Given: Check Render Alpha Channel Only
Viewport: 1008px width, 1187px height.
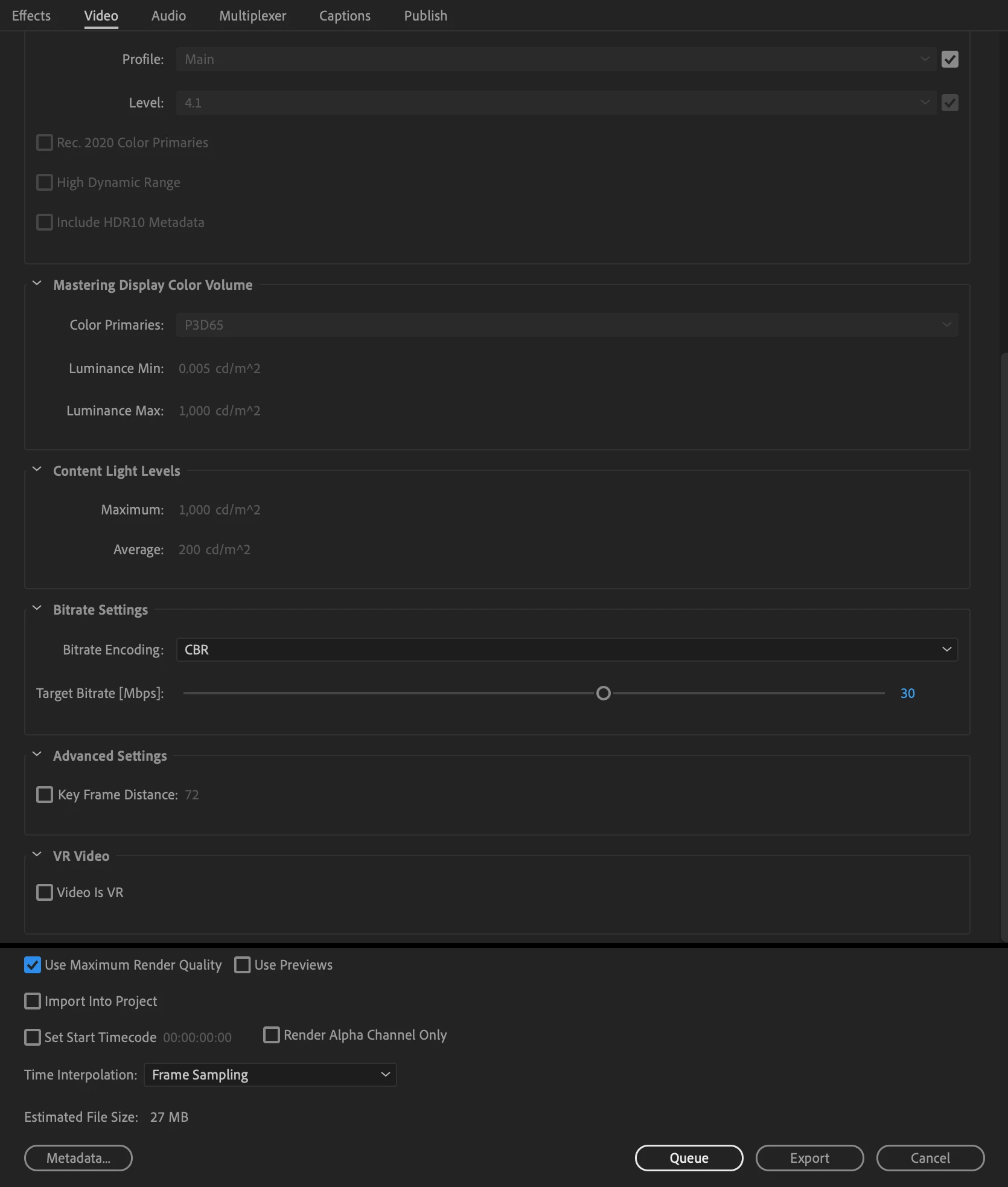Looking at the screenshot, I should [272, 1035].
